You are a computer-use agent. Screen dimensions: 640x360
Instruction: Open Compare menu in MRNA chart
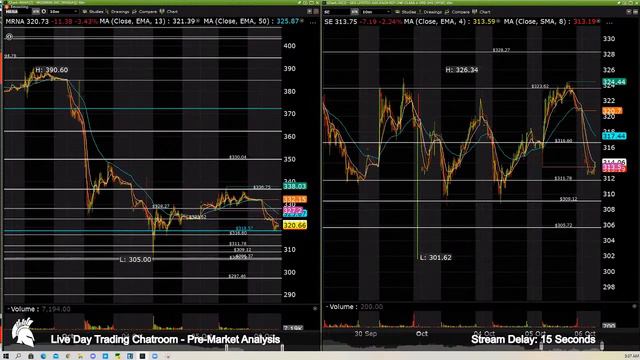(144, 11)
